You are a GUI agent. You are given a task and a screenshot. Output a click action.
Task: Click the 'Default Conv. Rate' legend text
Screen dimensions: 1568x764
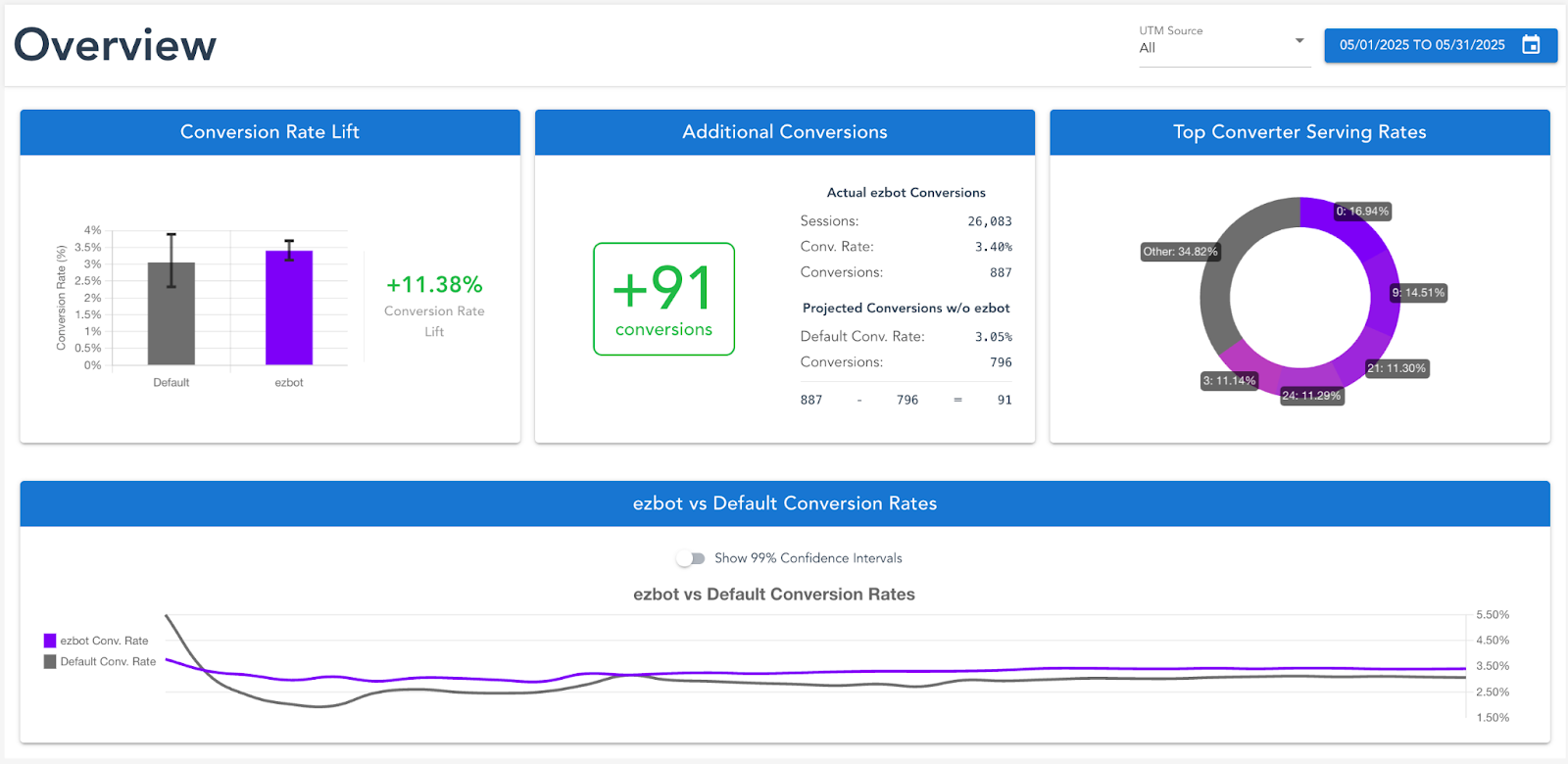pos(108,662)
